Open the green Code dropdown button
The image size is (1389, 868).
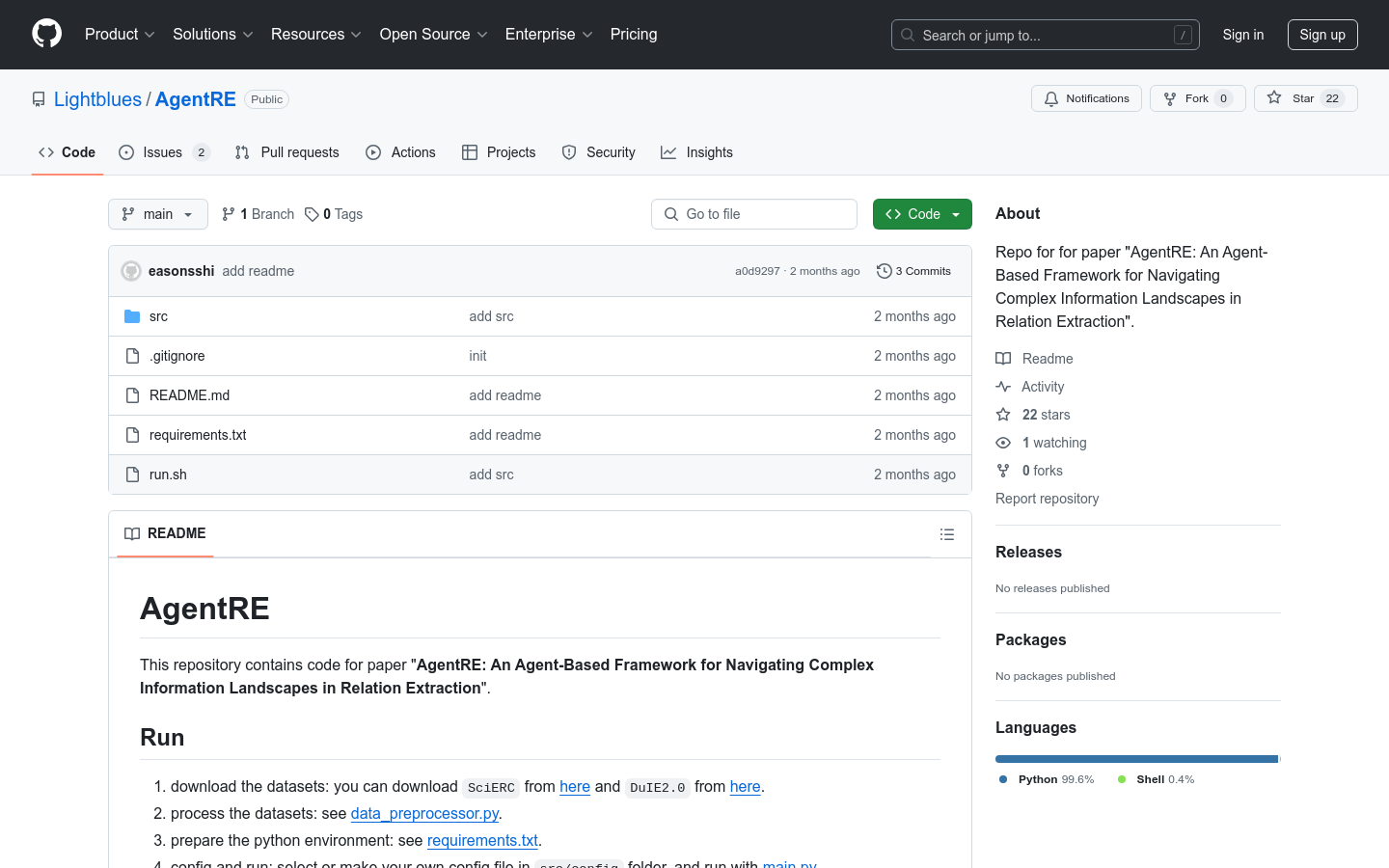click(x=922, y=214)
